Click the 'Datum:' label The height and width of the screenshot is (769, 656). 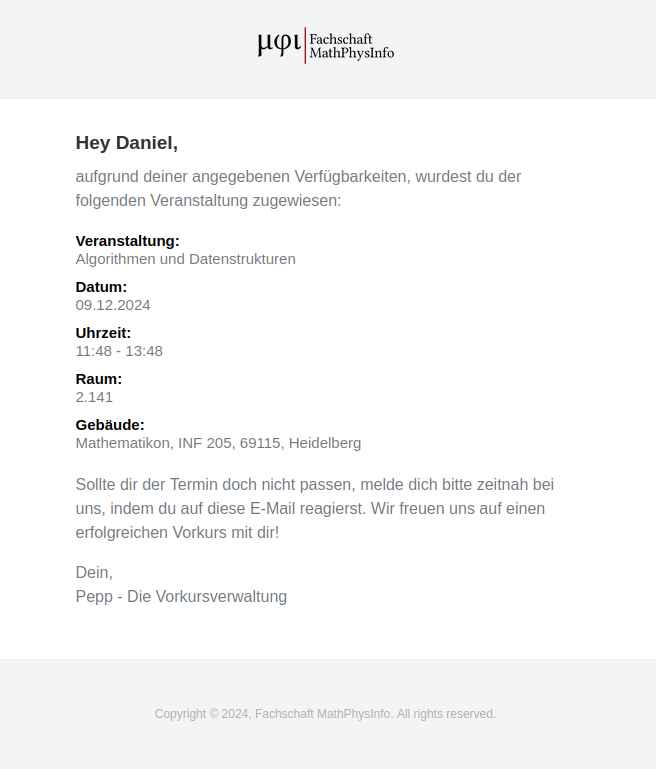point(101,287)
